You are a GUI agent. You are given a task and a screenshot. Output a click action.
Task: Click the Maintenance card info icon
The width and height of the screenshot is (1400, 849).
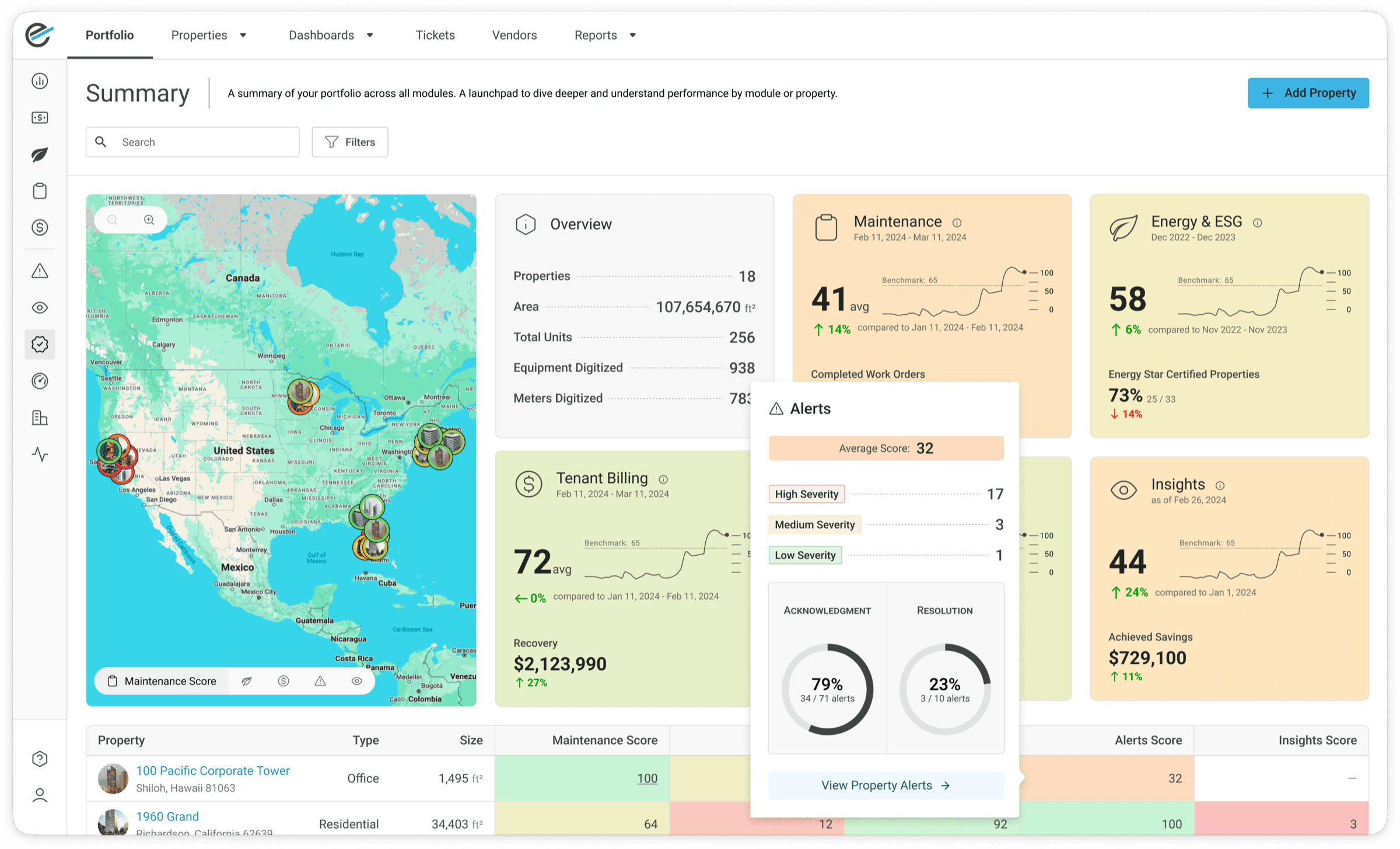(957, 223)
